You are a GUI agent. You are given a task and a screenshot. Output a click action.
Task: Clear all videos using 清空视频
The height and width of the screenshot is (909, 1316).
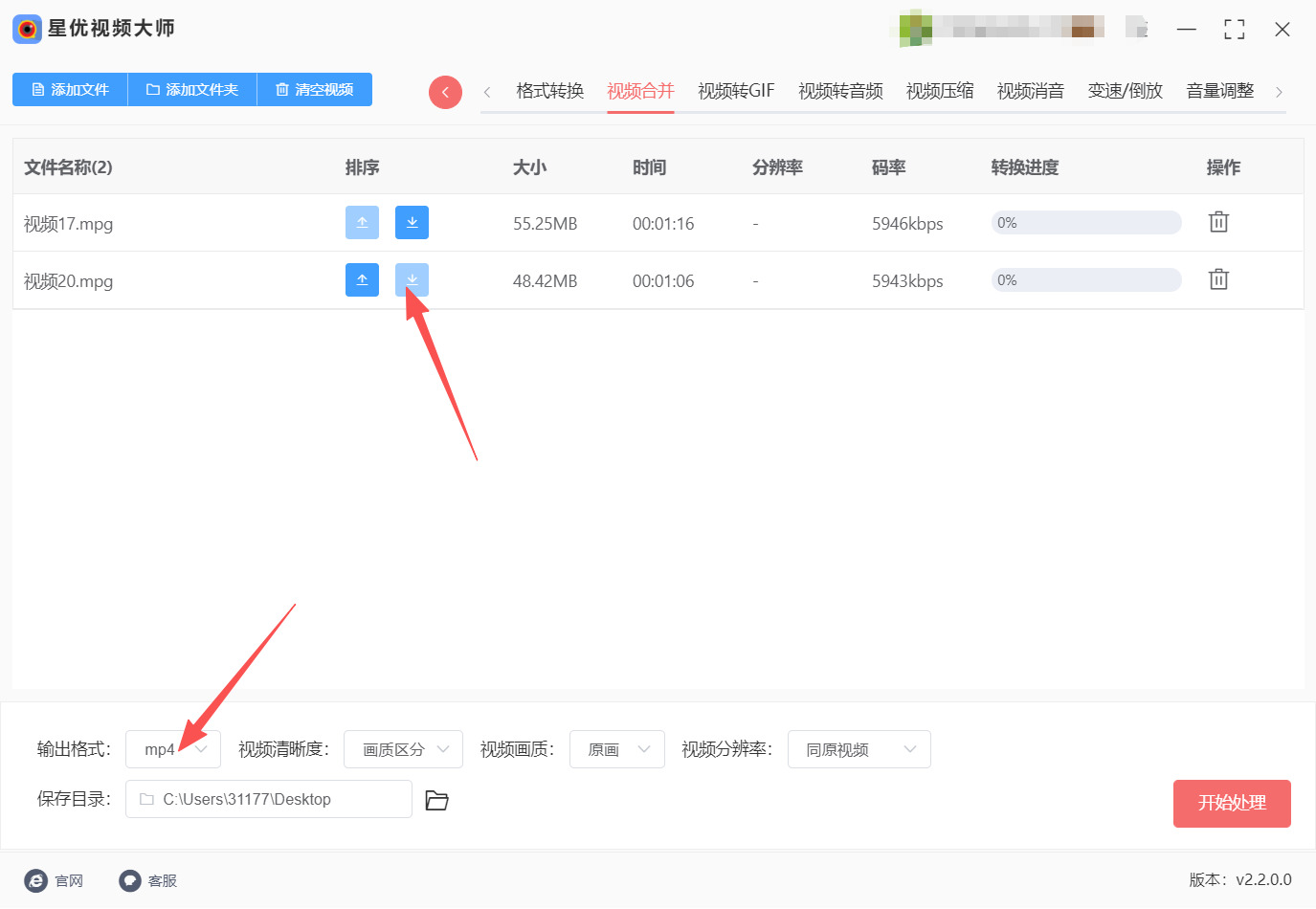click(314, 89)
